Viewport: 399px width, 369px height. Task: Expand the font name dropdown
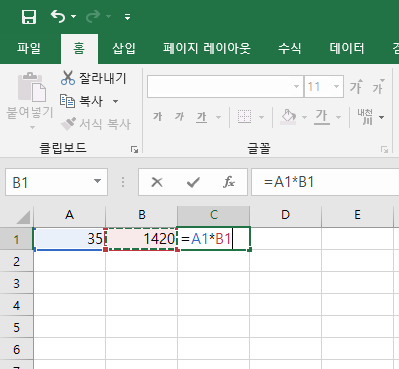coord(296,87)
